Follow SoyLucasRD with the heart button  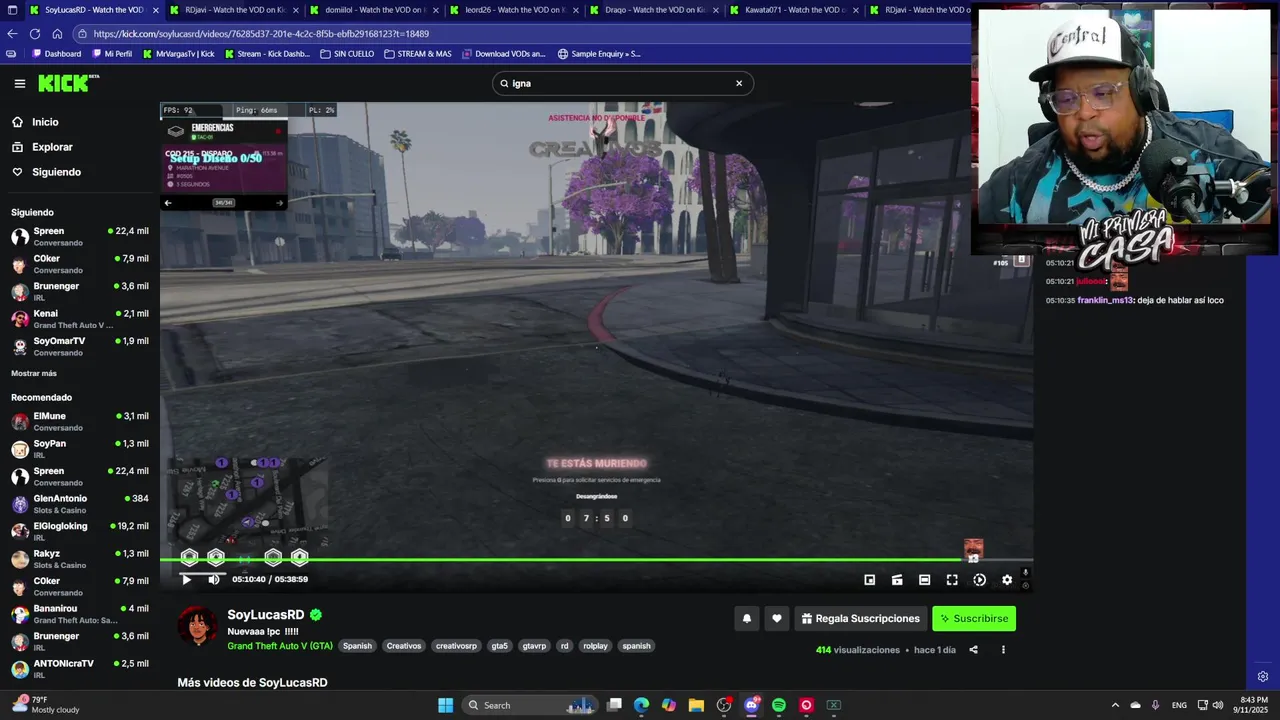point(777,619)
